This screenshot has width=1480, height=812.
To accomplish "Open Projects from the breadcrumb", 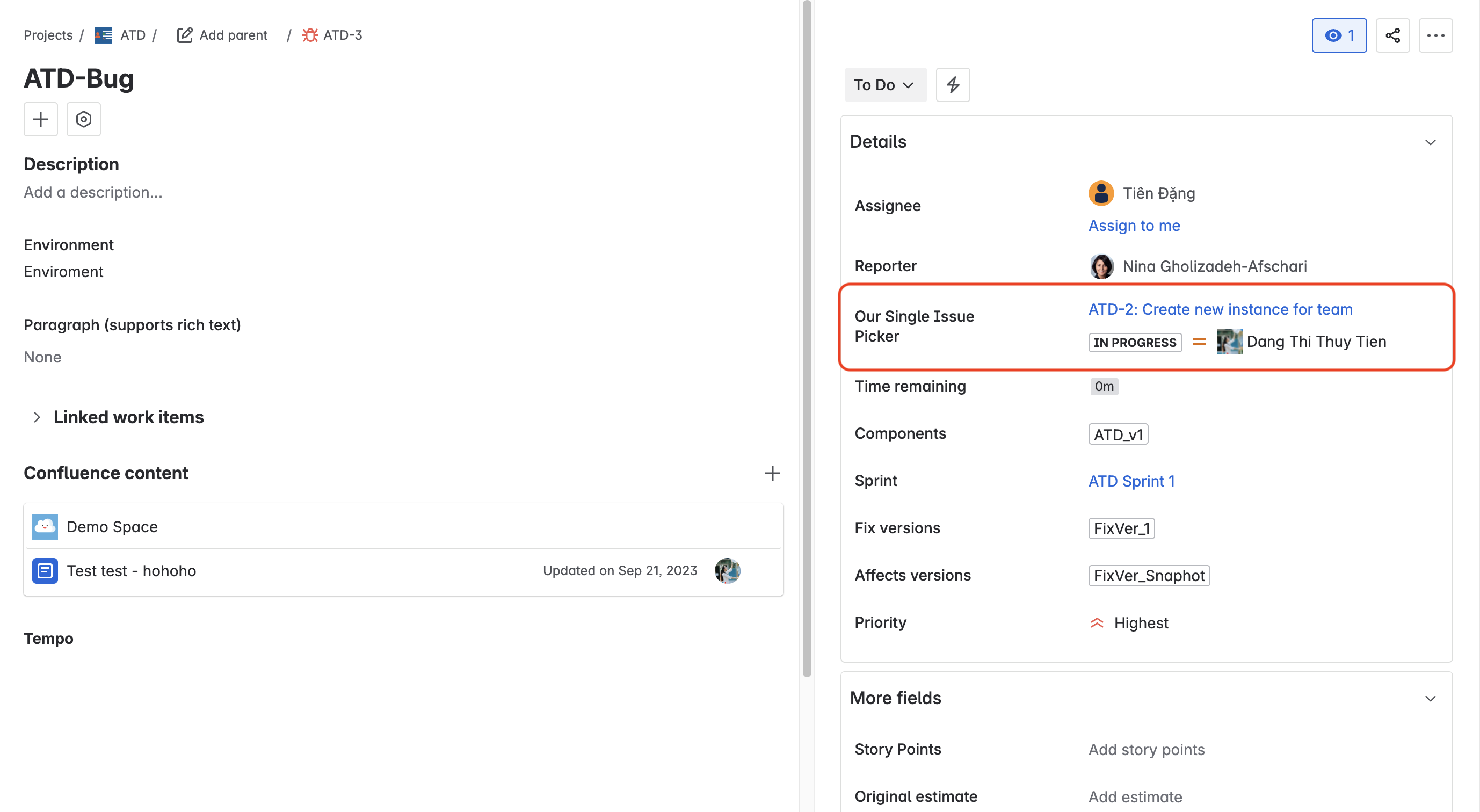I will 48,35.
